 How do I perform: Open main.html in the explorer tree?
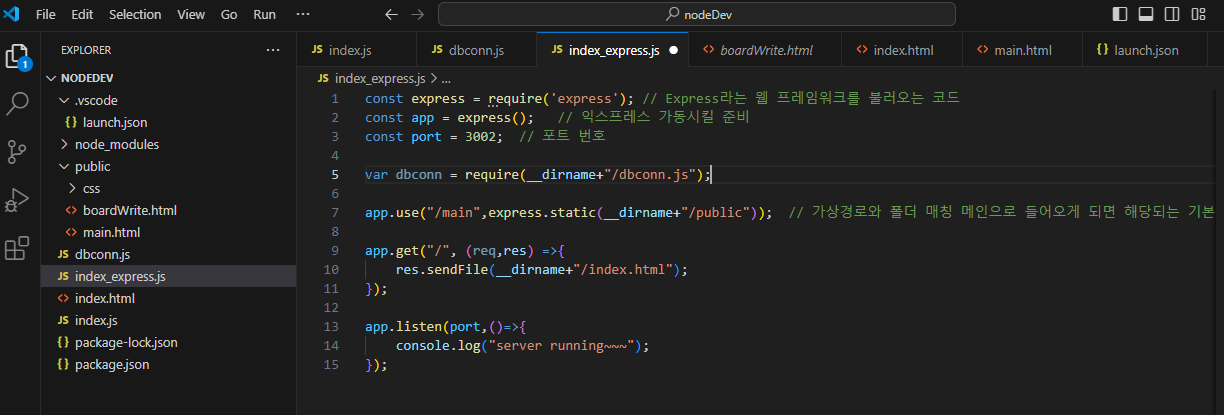point(169,232)
